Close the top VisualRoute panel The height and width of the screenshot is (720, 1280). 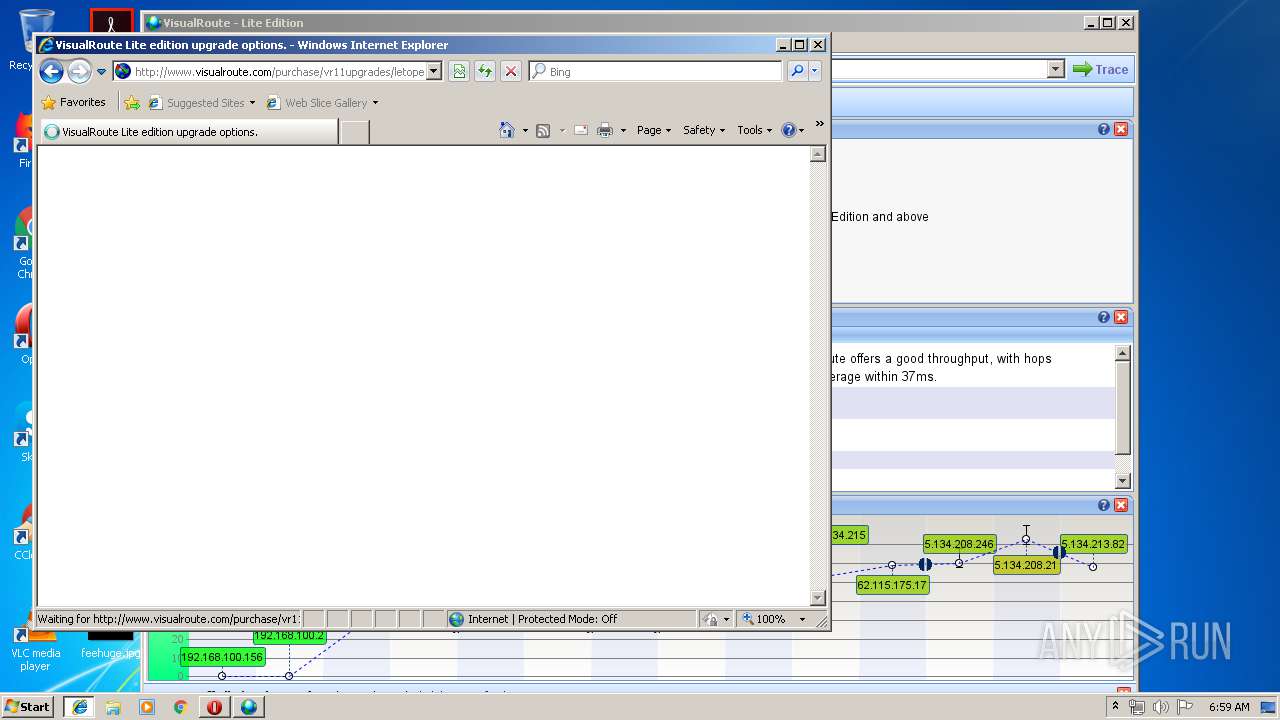click(x=1121, y=129)
